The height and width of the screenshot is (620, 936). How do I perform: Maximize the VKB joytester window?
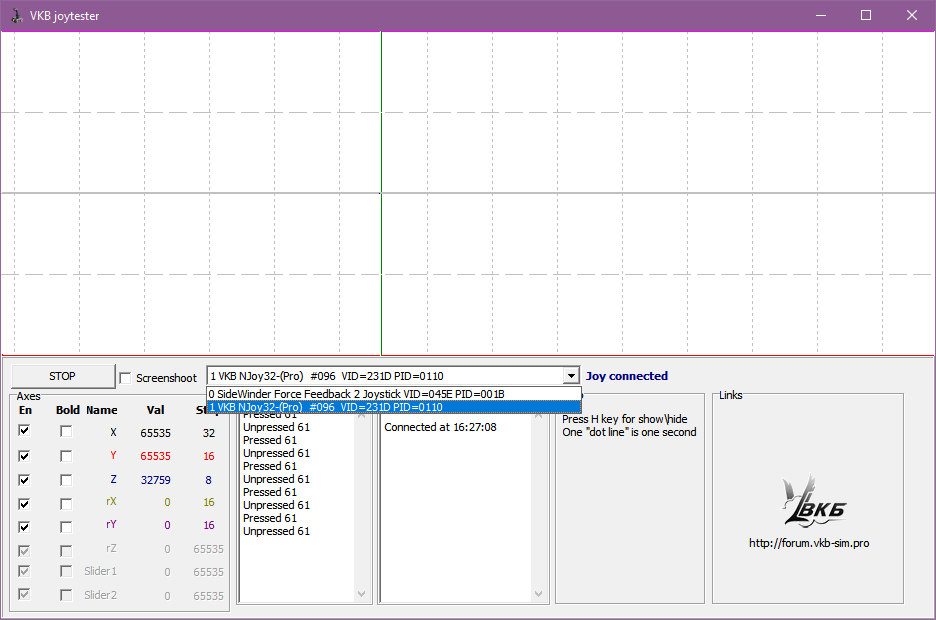[866, 16]
